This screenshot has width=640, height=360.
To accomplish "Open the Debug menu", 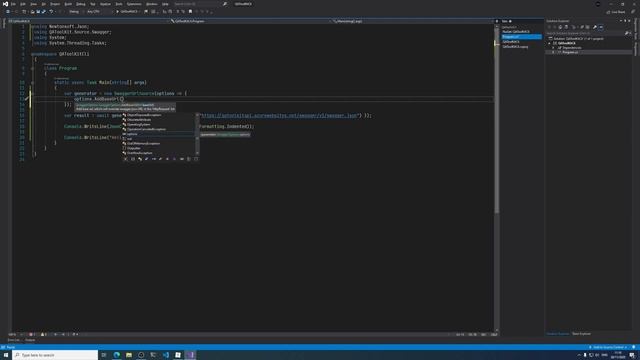I will click(x=81, y=4).
